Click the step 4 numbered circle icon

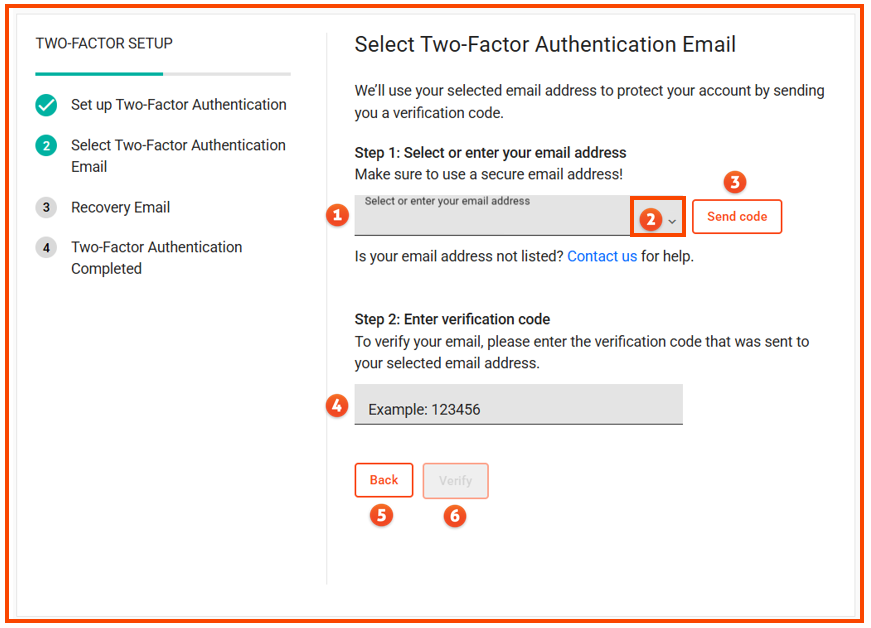pos(46,247)
